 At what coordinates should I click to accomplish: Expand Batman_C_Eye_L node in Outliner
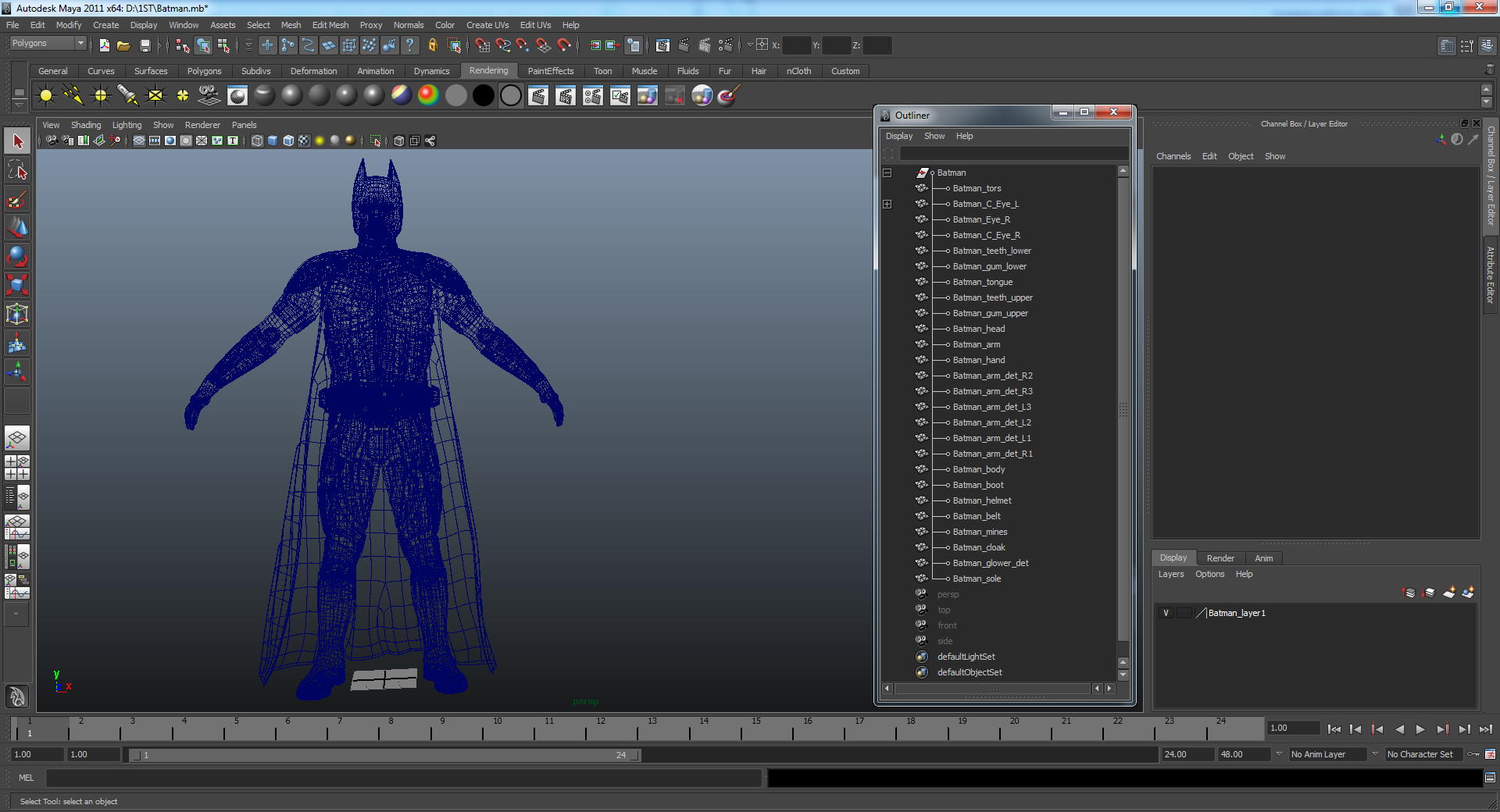click(887, 204)
